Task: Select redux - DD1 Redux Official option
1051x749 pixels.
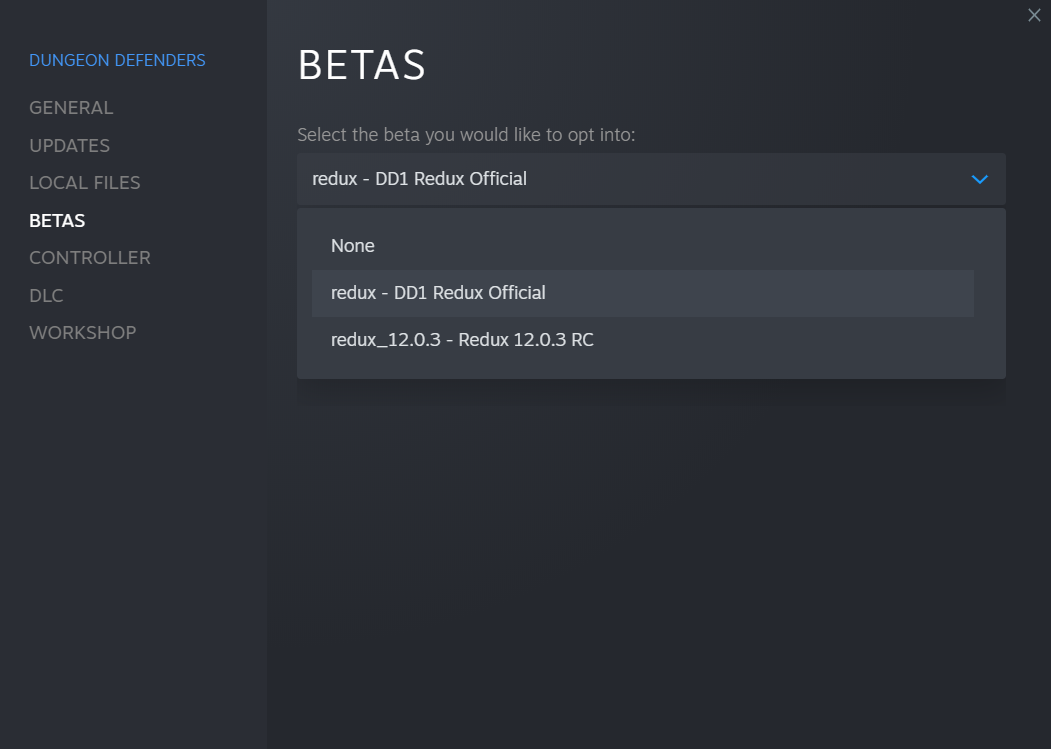Action: 438,293
